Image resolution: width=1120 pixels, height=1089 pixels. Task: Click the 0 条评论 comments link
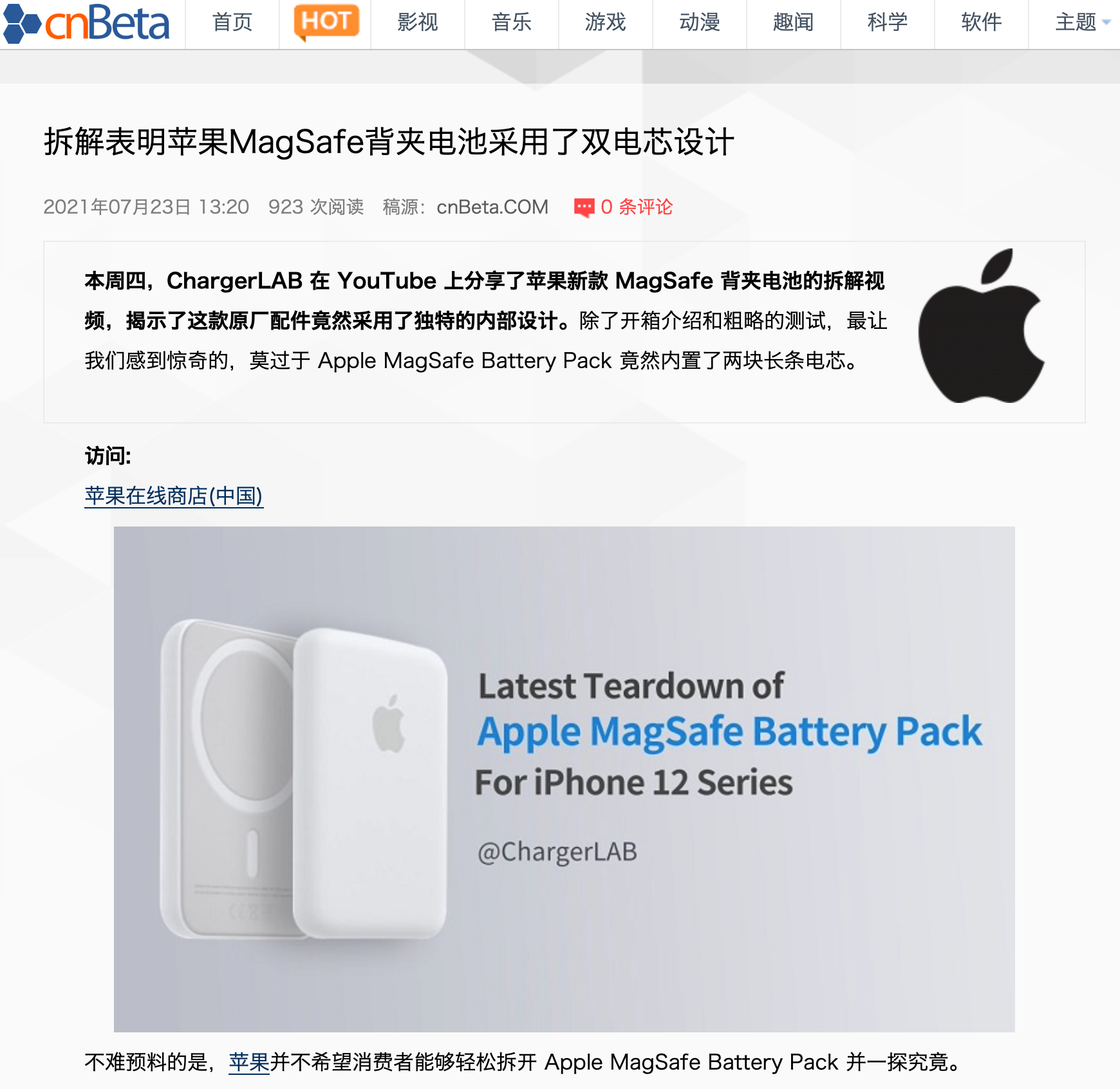pos(636,207)
